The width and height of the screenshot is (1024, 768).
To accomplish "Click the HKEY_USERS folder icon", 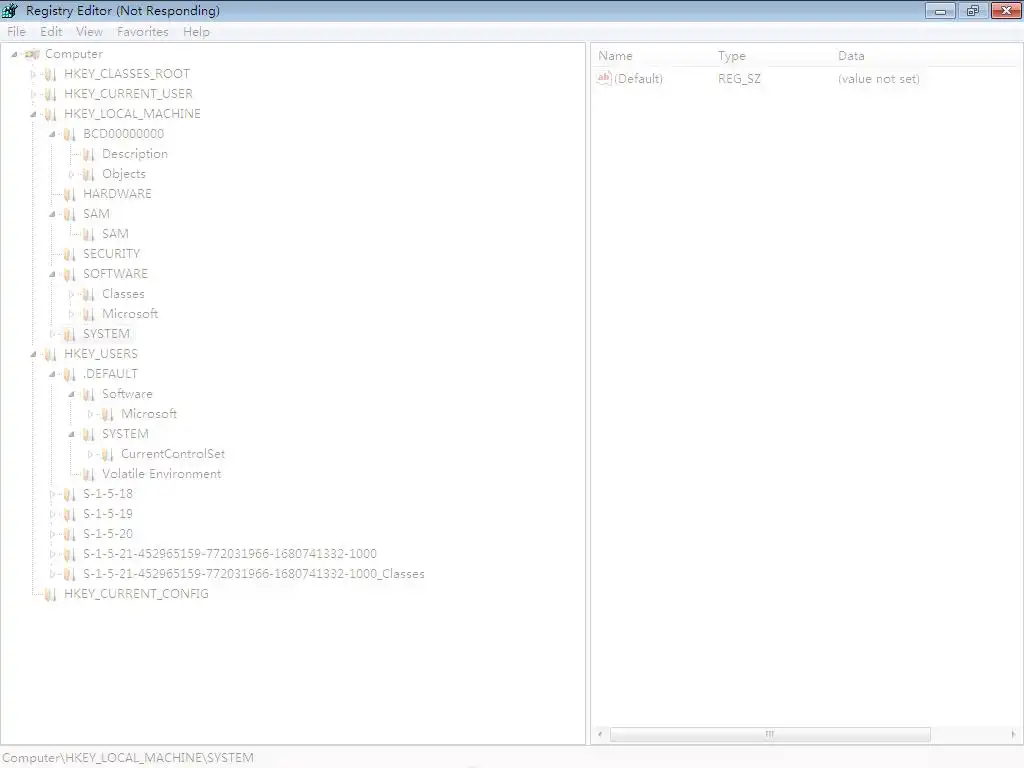I will (50, 355).
